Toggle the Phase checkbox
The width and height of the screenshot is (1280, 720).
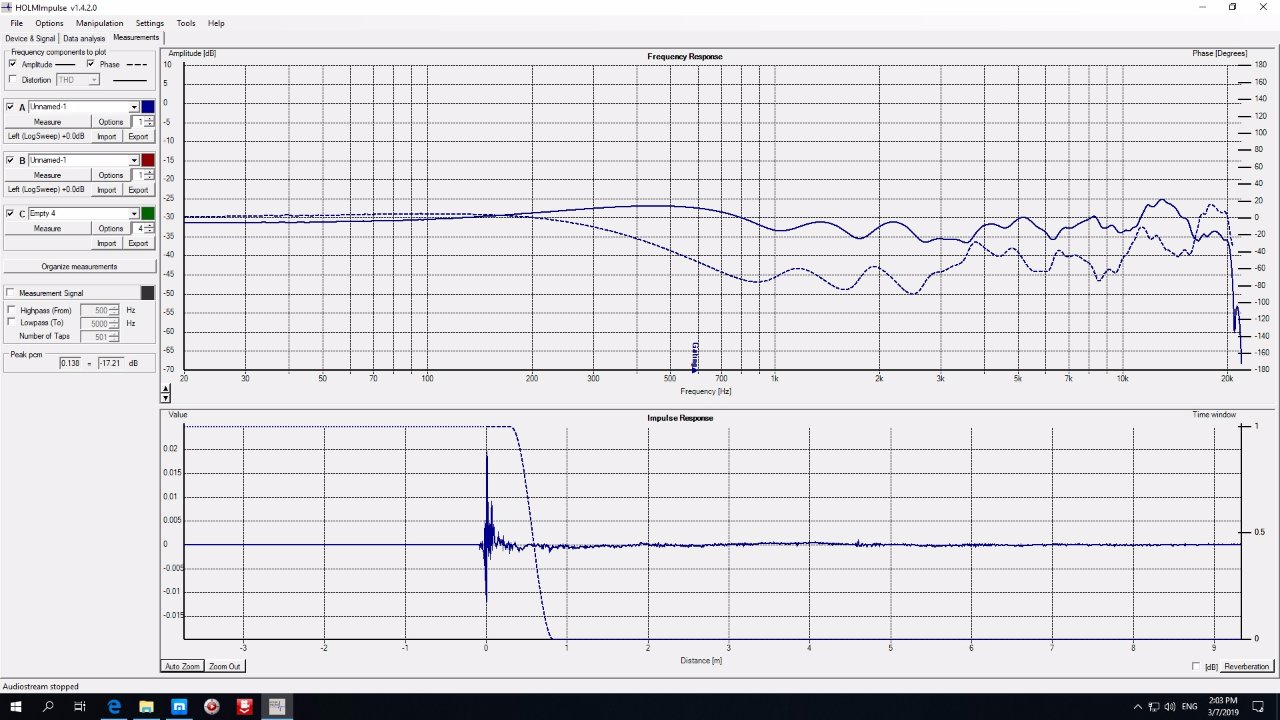click(x=90, y=64)
